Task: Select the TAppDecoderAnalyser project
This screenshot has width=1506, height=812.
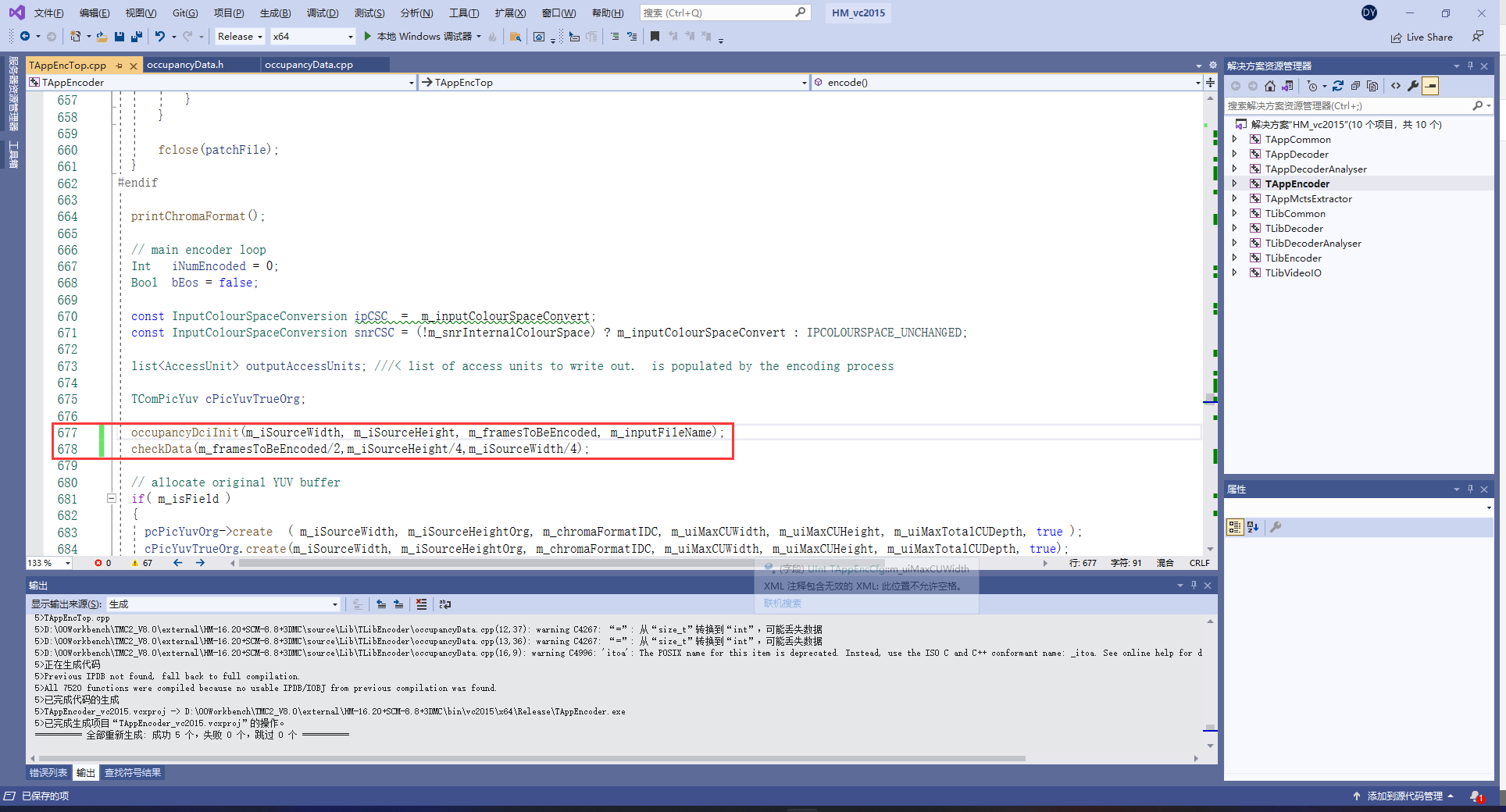Action: click(x=1315, y=169)
